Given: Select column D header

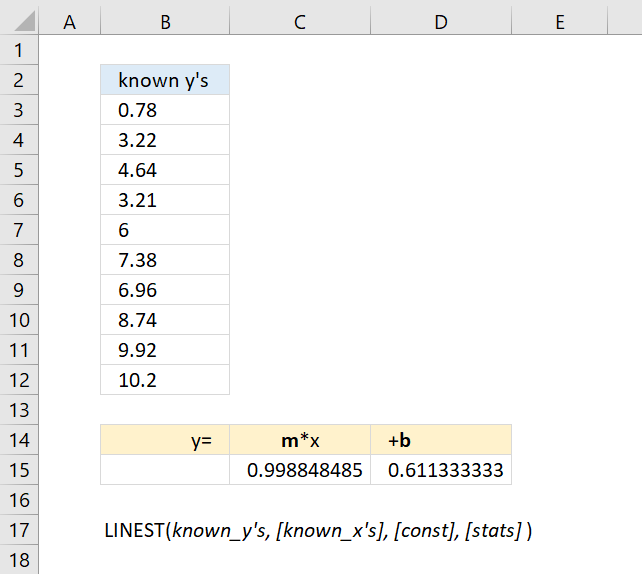Looking at the screenshot, I should (x=441, y=22).
